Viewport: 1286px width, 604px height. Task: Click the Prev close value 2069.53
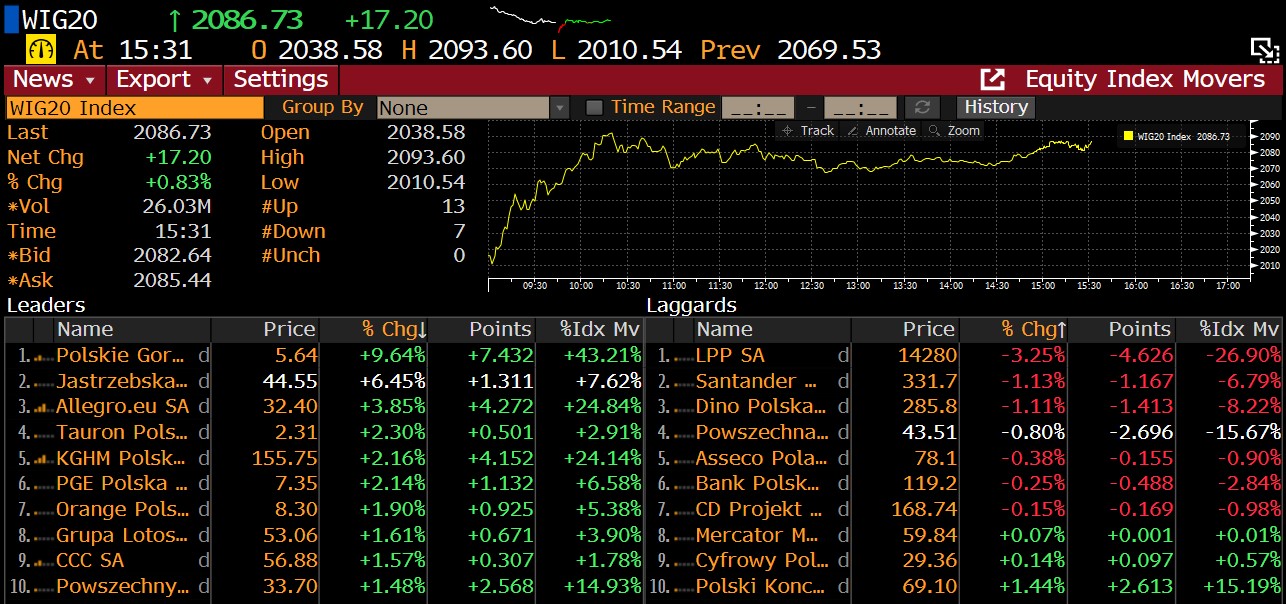828,49
